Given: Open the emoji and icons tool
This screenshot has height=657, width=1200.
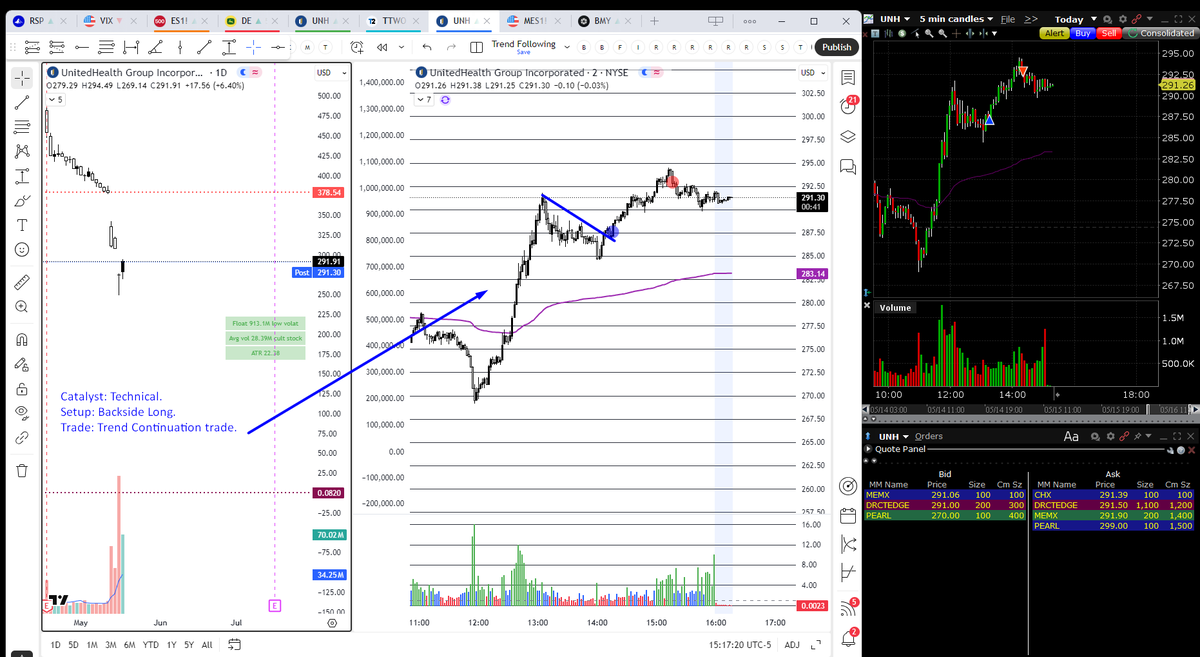Looking at the screenshot, I should pyautogui.click(x=21, y=250).
